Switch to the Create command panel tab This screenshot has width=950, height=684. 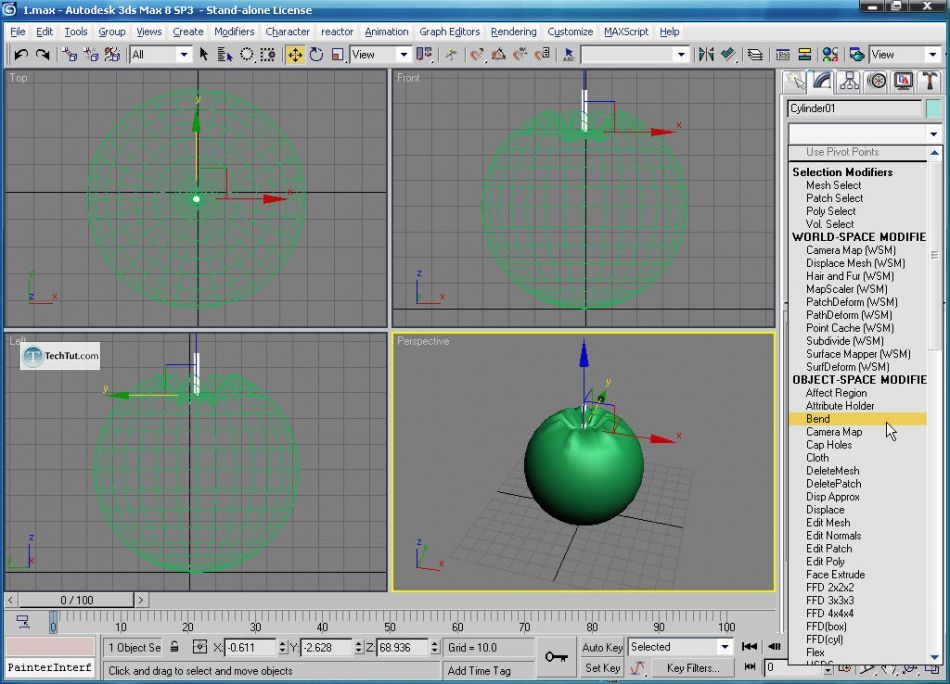coord(795,82)
